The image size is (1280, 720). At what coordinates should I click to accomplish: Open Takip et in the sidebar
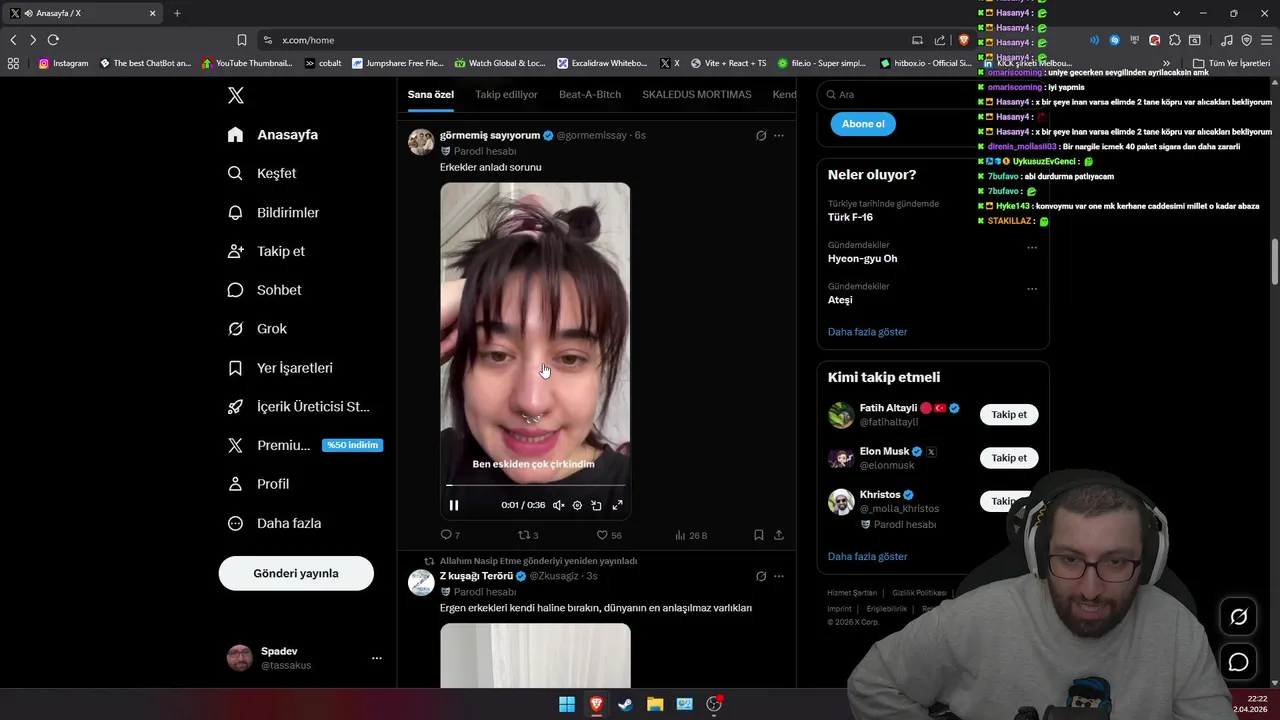(266, 251)
